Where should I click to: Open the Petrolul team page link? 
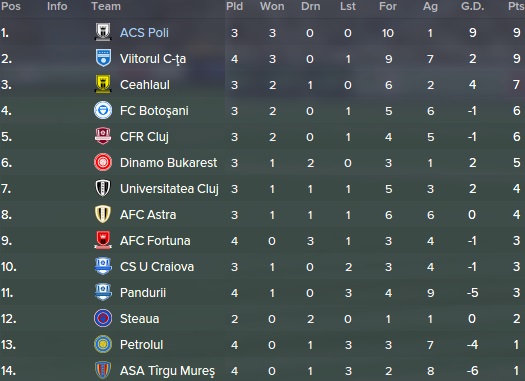[x=142, y=345]
